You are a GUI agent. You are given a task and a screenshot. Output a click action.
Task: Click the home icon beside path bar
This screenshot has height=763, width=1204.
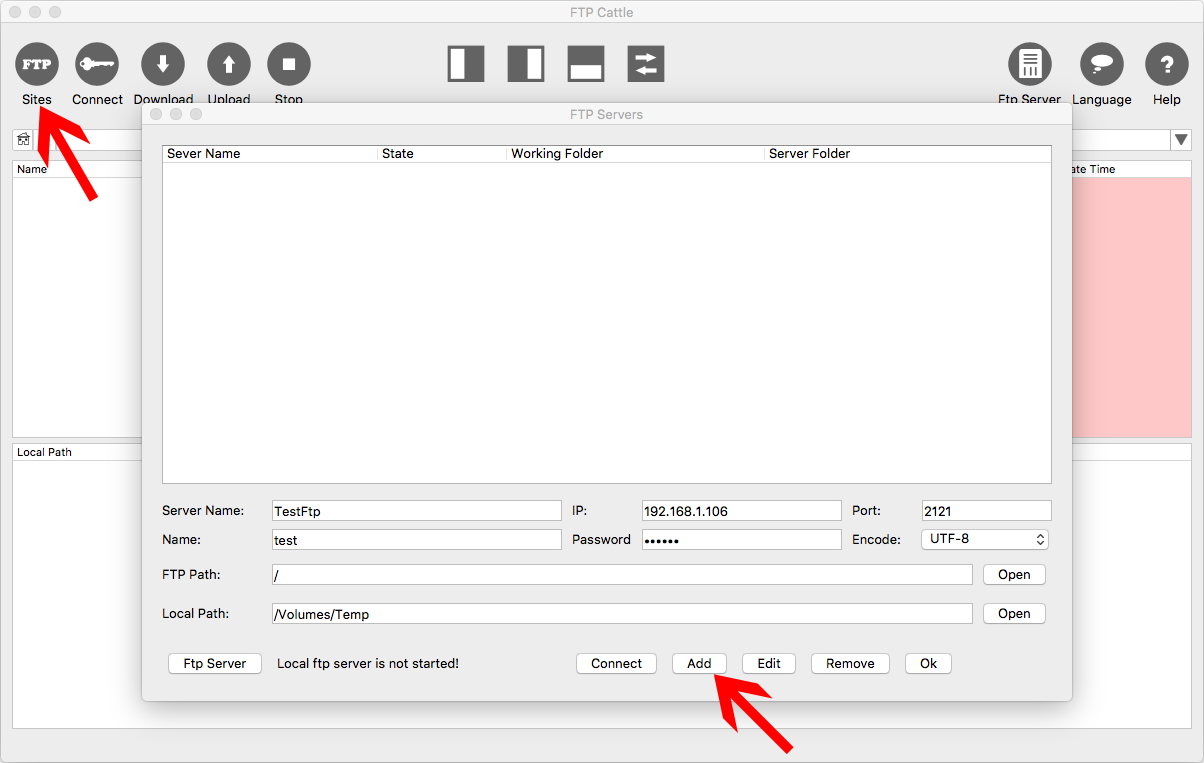[x=23, y=140]
